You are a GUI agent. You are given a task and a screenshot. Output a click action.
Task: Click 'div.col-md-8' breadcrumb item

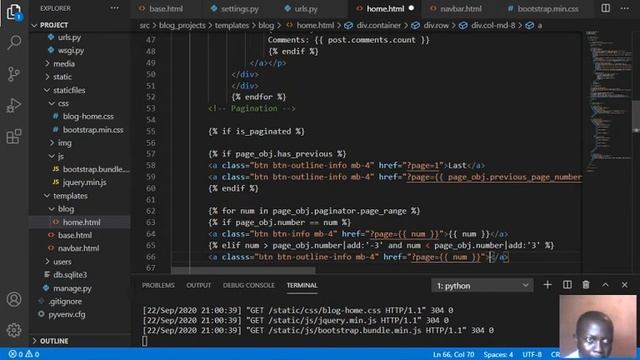[493, 25]
